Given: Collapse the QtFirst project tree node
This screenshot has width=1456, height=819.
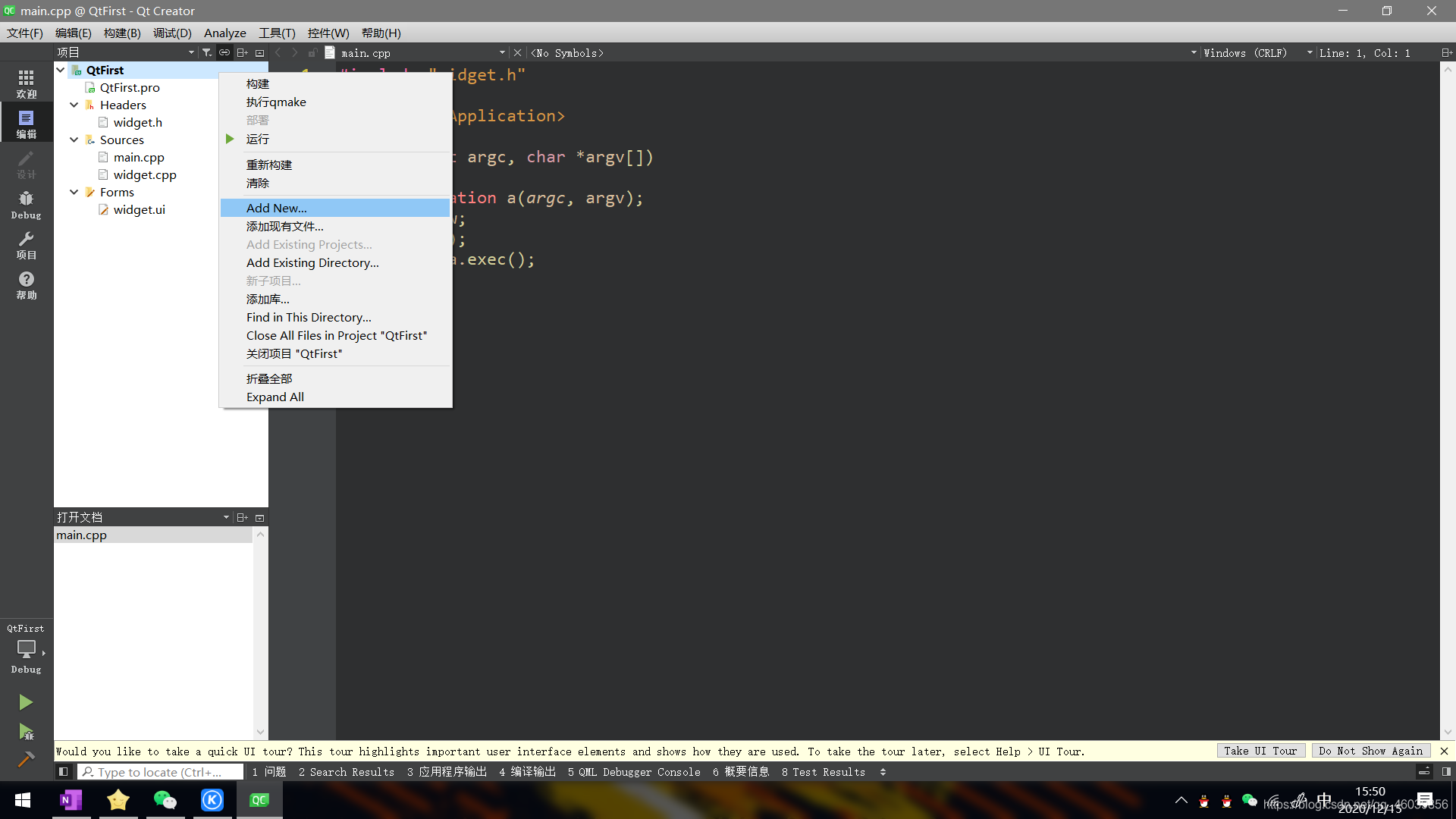Looking at the screenshot, I should pos(61,70).
